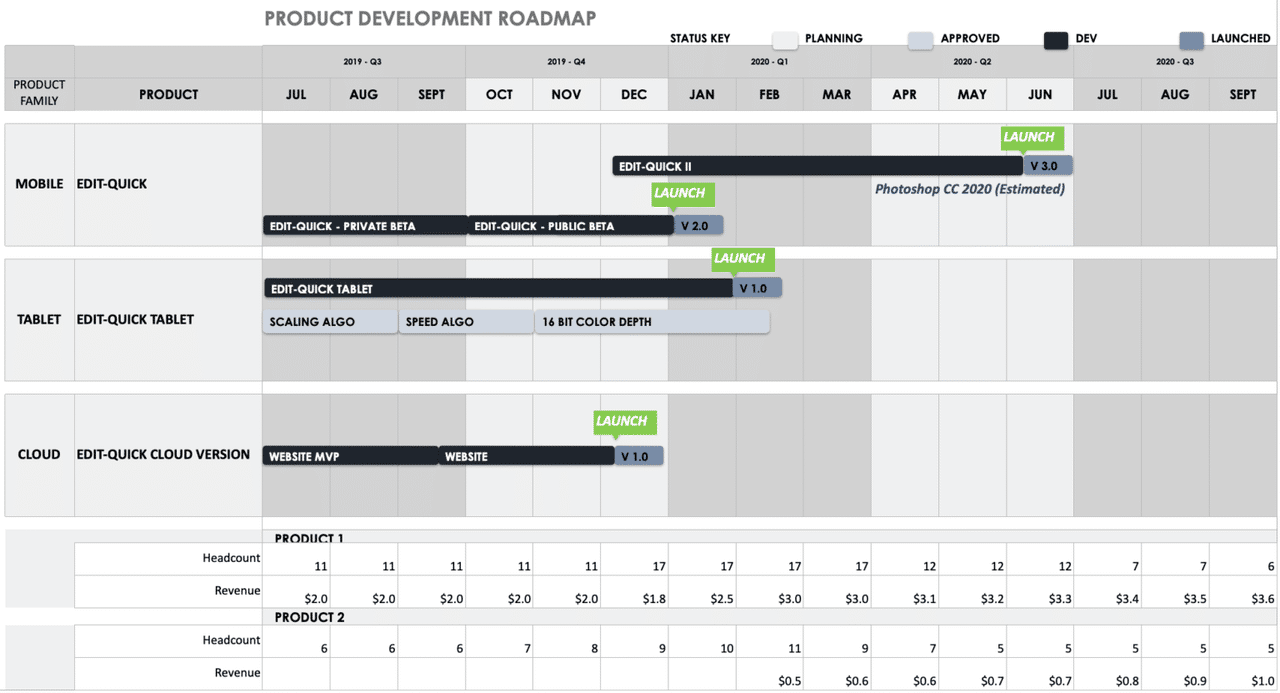Select the V 1.0 badge next to Website bar

[x=637, y=455]
